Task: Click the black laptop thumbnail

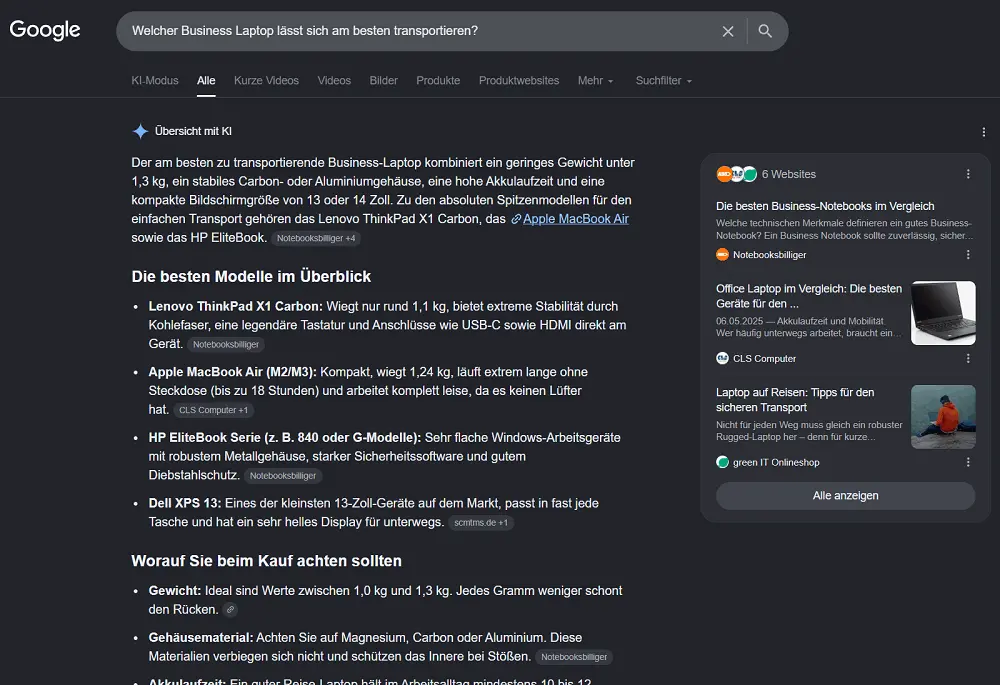Action: 943,313
